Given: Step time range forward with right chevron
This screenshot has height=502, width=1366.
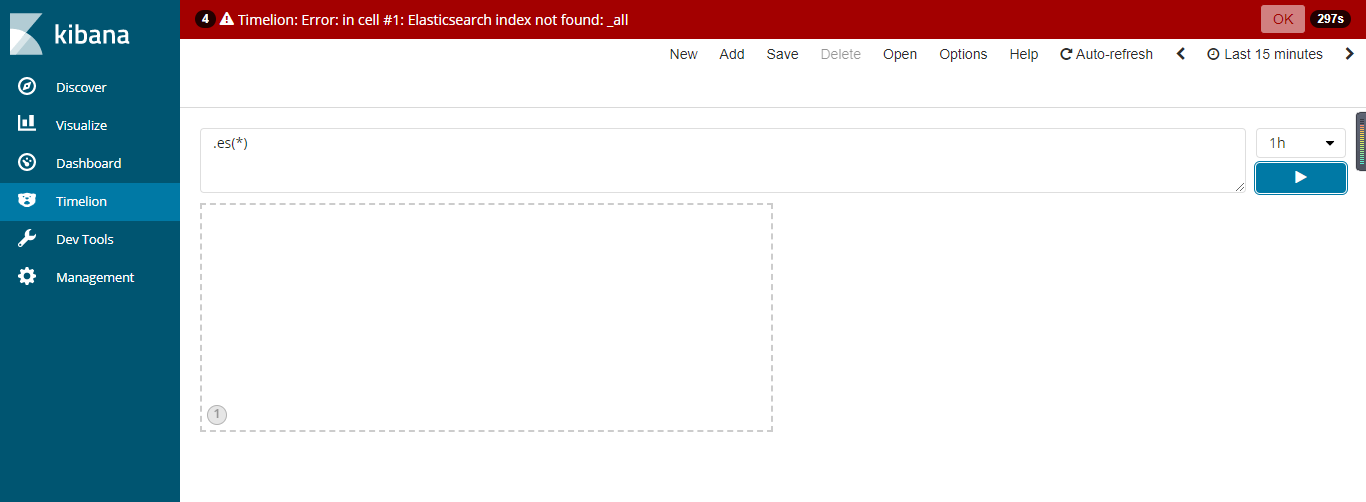Looking at the screenshot, I should pyautogui.click(x=1349, y=54).
